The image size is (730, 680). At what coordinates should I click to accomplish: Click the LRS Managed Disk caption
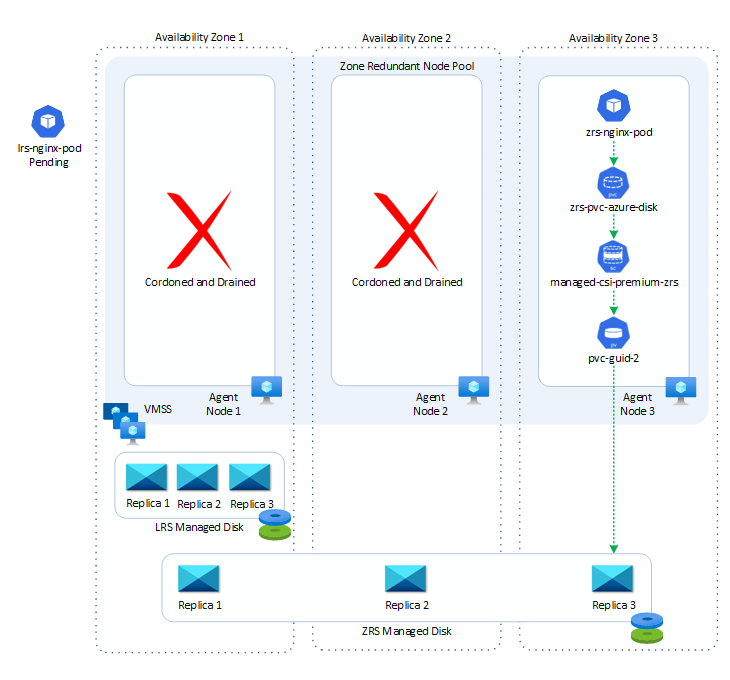point(199,527)
